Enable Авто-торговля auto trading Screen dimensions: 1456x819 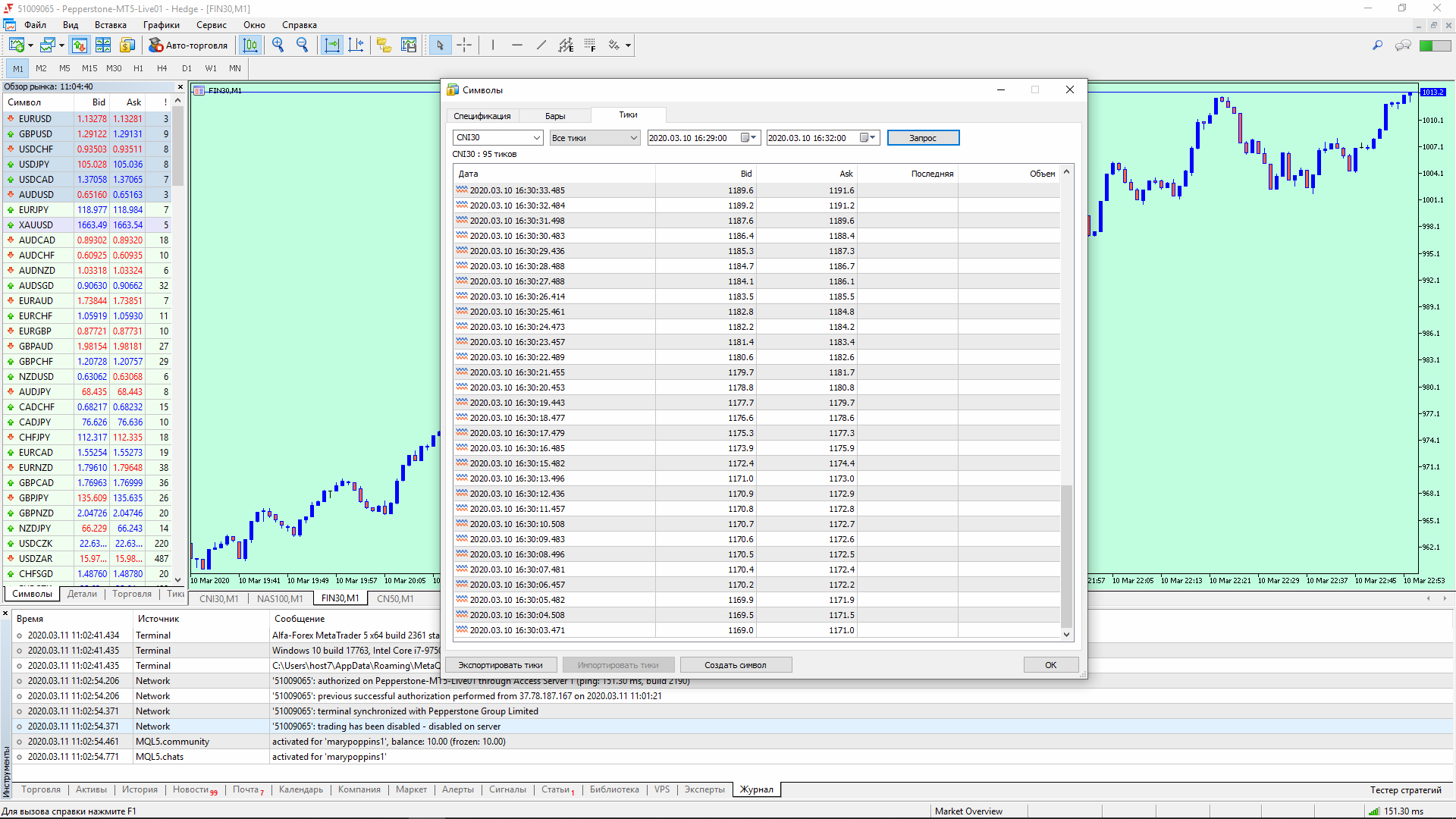pyautogui.click(x=188, y=45)
